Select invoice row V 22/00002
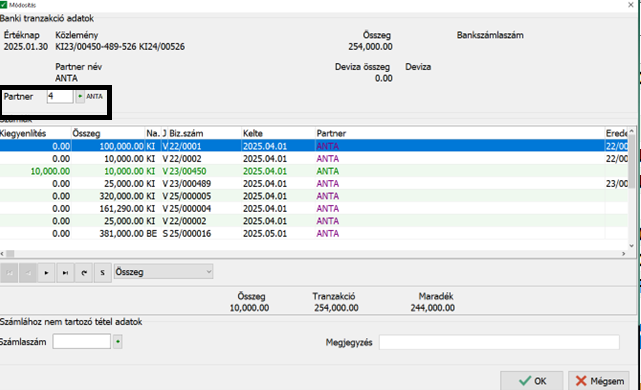Viewport: 641px width, 390px height. (314, 221)
